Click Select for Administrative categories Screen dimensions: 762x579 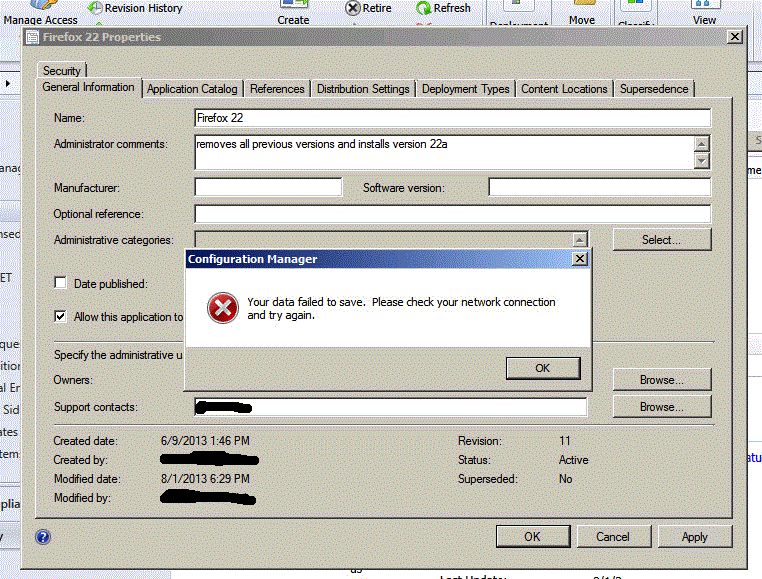(x=662, y=240)
